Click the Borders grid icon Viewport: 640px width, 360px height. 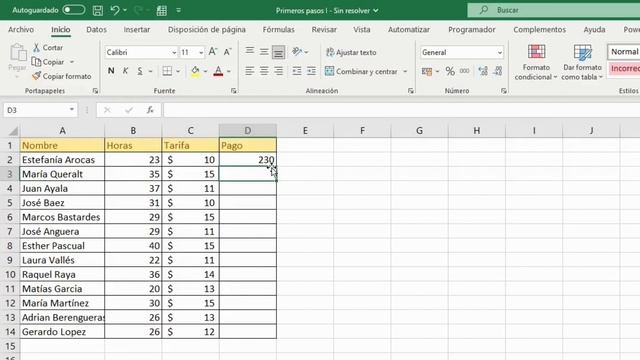[167, 71]
